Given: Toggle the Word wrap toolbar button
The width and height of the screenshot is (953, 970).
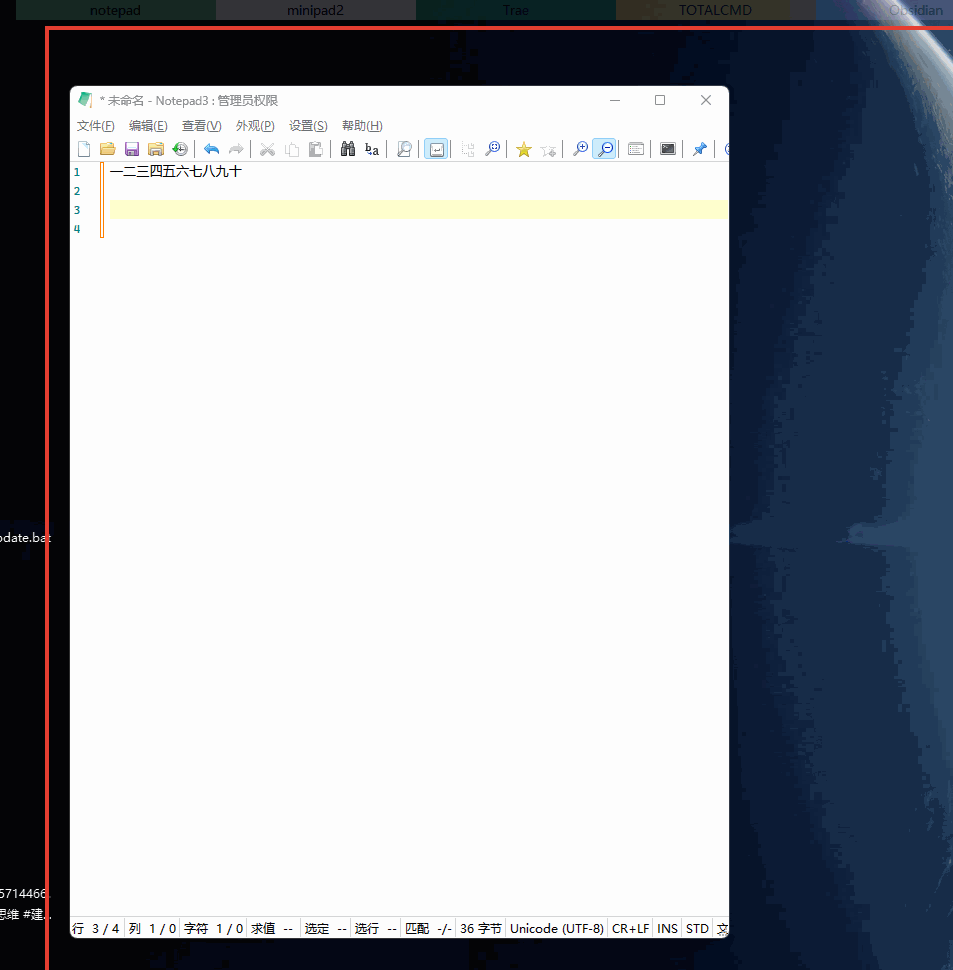Looking at the screenshot, I should pyautogui.click(x=436, y=149).
